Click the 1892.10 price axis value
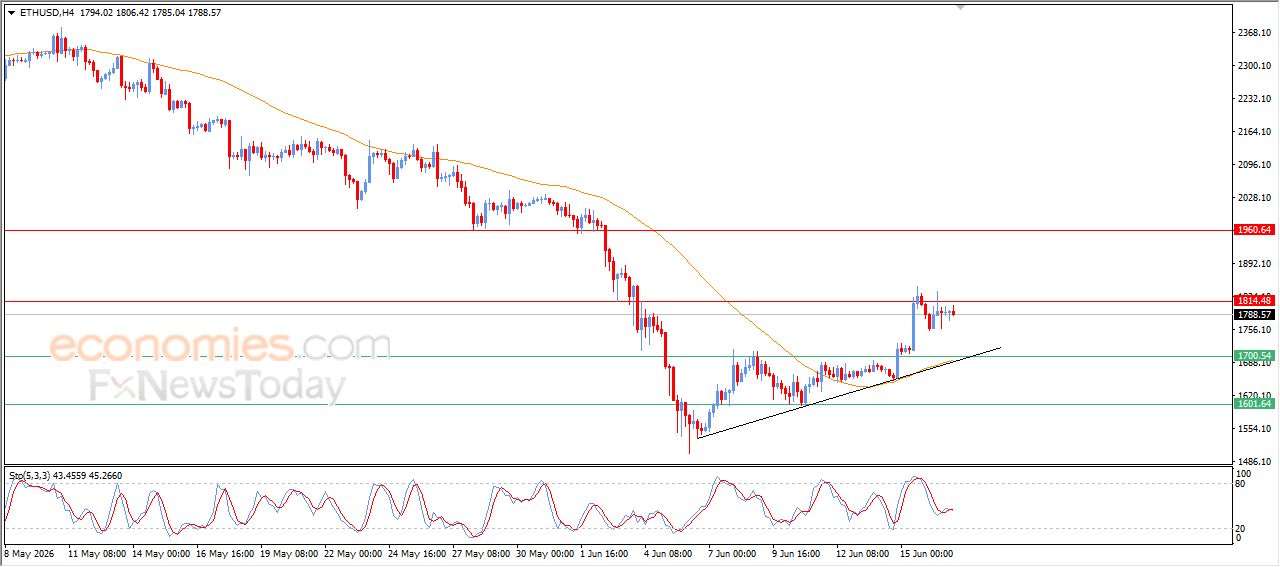The image size is (1280, 567). 1254,265
